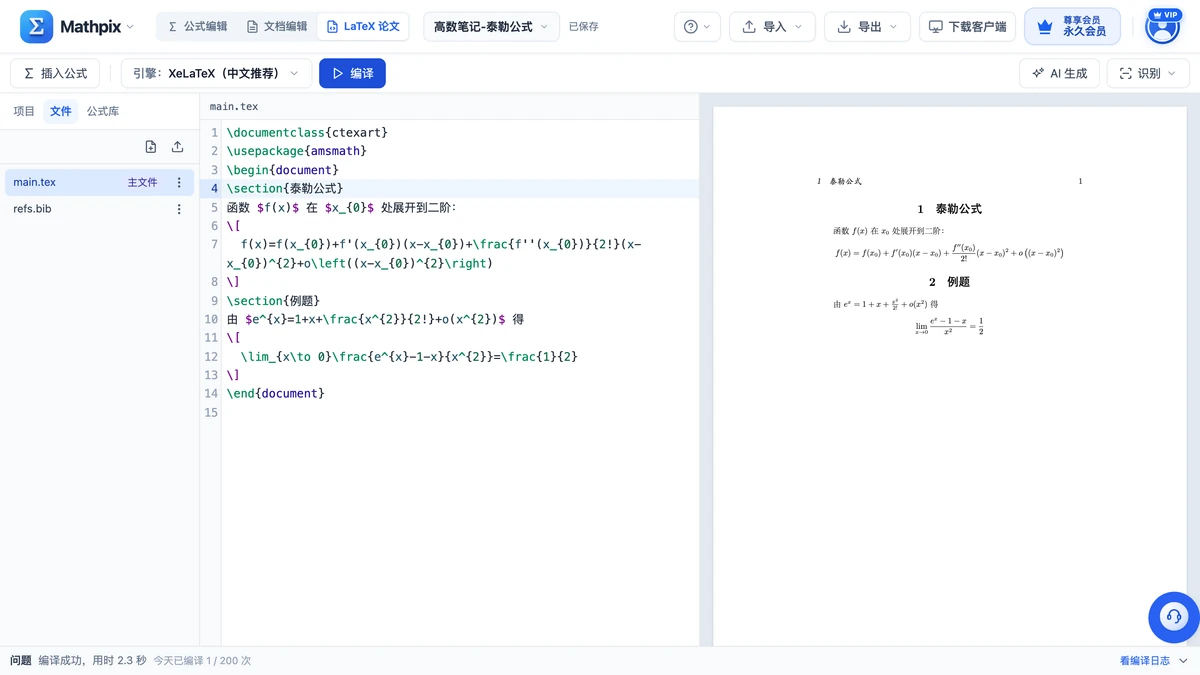
Task: Open the refs.bib three-dot menu
Action: 179,209
